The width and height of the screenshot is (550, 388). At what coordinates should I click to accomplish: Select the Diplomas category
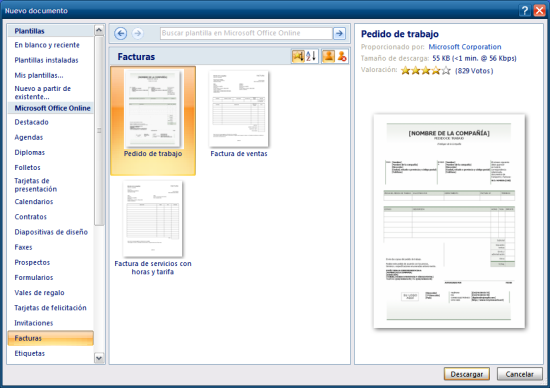tap(30, 152)
